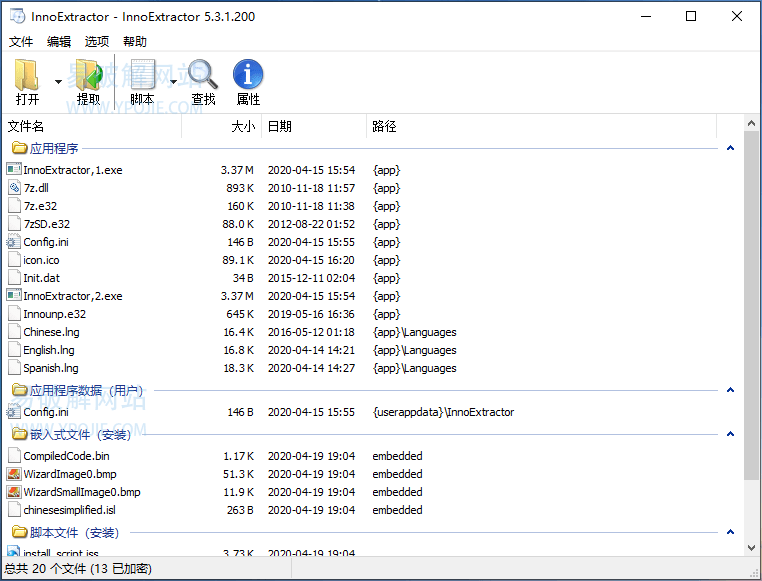Screen dimensions: 762x581
Task: Click the Init.dat file icon
Action: 15,278
